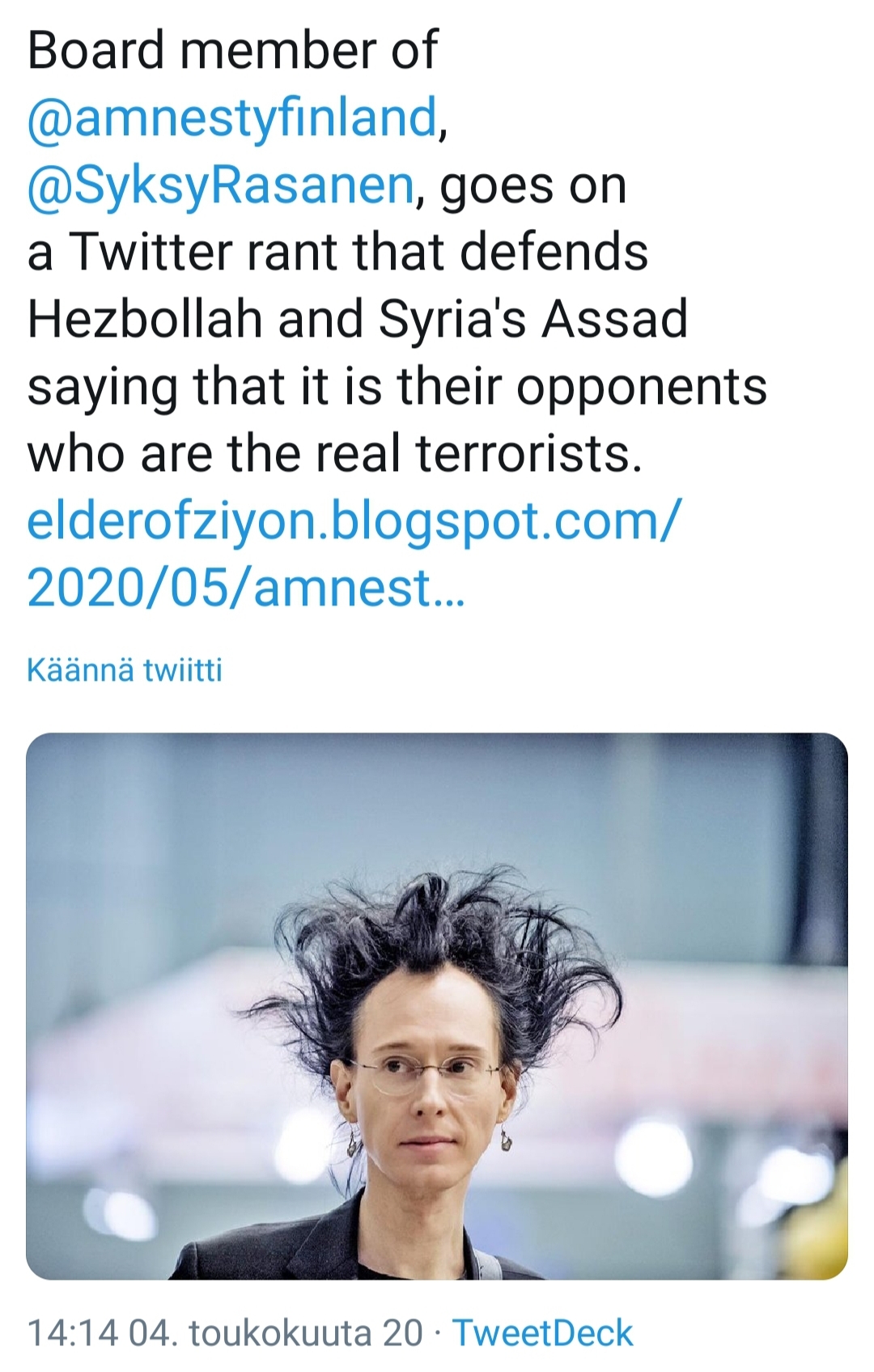Tap the truncated 2020/05/amnest… link portion
This screenshot has height=1372, width=874.
[x=246, y=587]
